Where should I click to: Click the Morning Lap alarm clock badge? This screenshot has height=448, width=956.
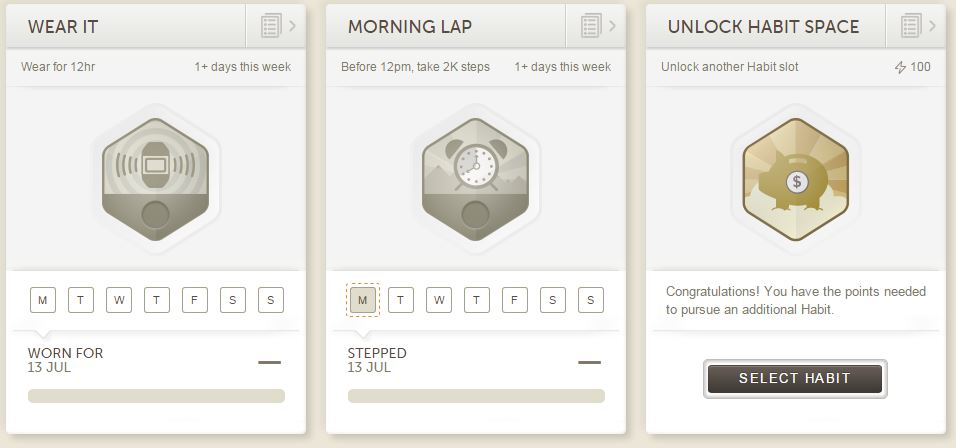pyautogui.click(x=475, y=180)
